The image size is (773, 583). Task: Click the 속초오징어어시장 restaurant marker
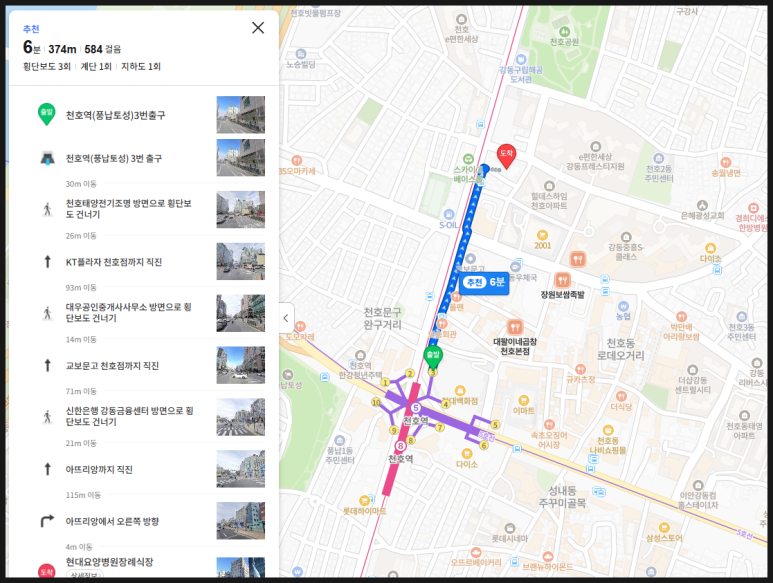(x=549, y=424)
